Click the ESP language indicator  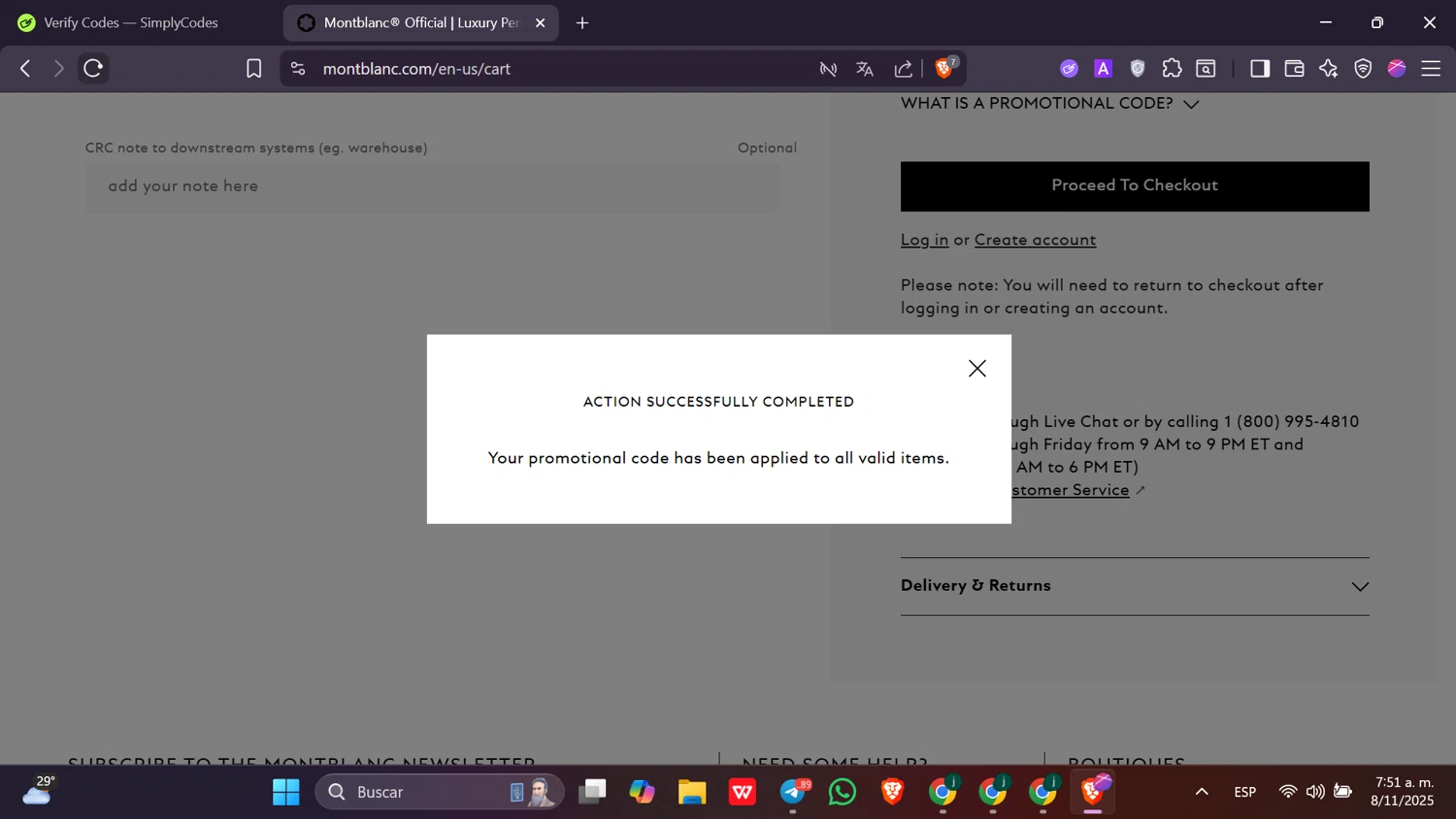coord(1245,792)
